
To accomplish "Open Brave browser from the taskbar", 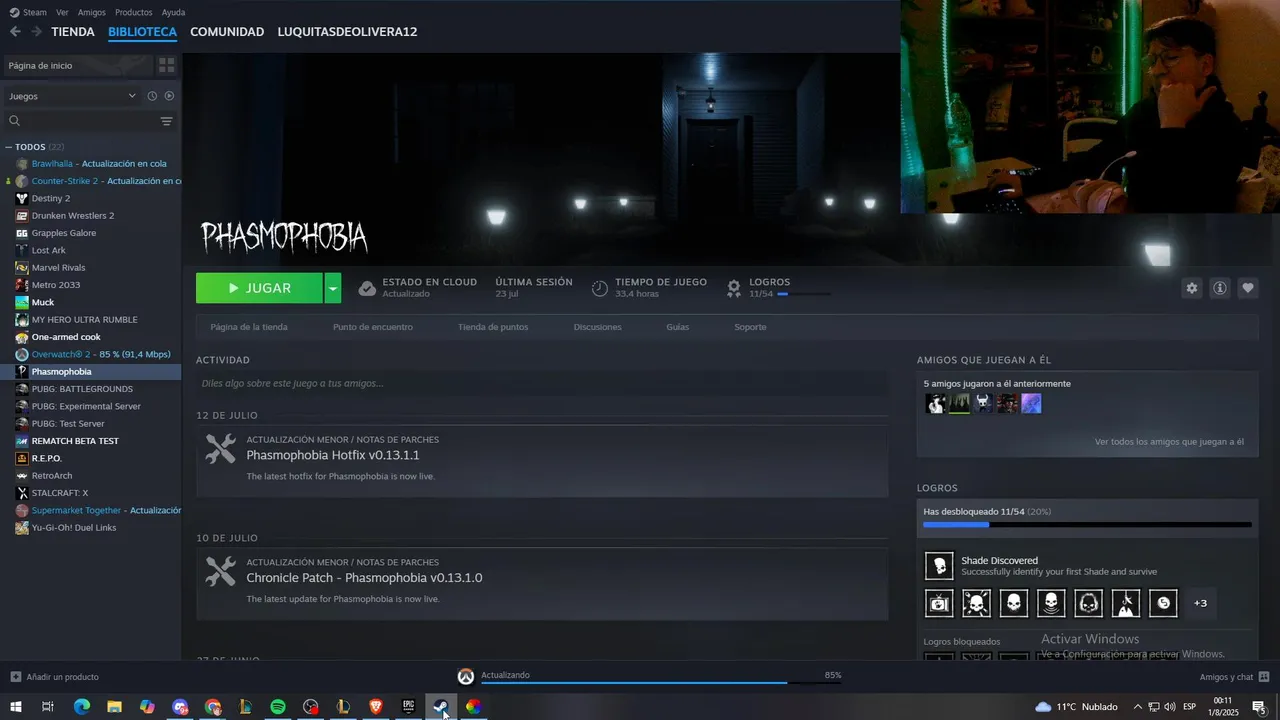I will pyautogui.click(x=375, y=707).
